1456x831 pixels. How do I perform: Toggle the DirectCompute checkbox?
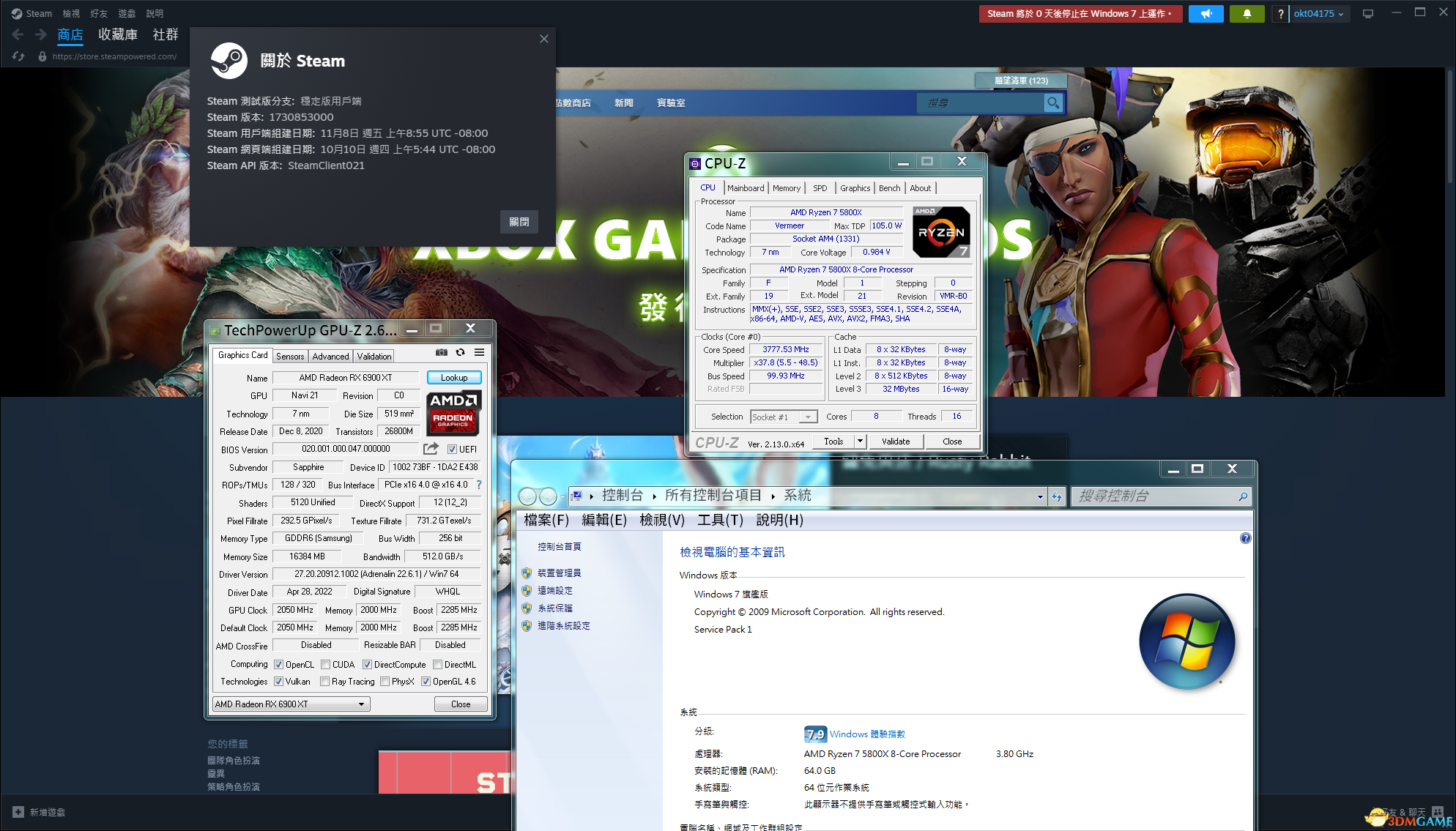[367, 665]
